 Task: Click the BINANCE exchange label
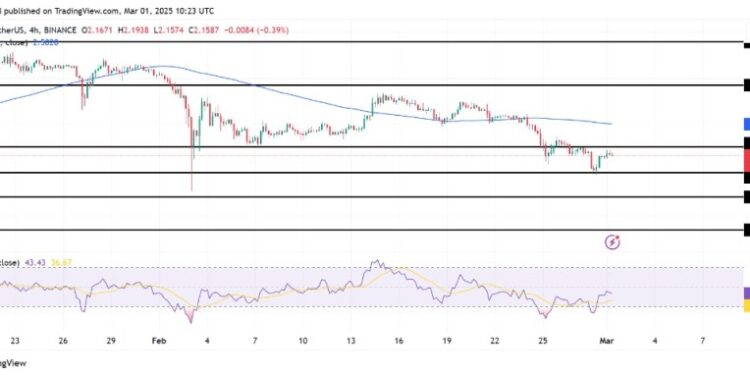click(x=59, y=30)
